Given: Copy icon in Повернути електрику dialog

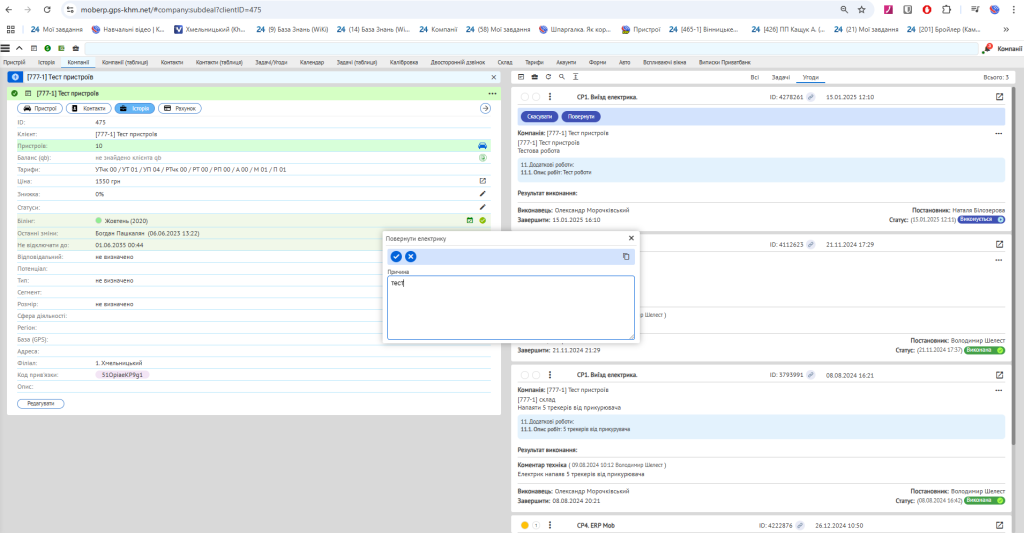Looking at the screenshot, I should 626,257.
